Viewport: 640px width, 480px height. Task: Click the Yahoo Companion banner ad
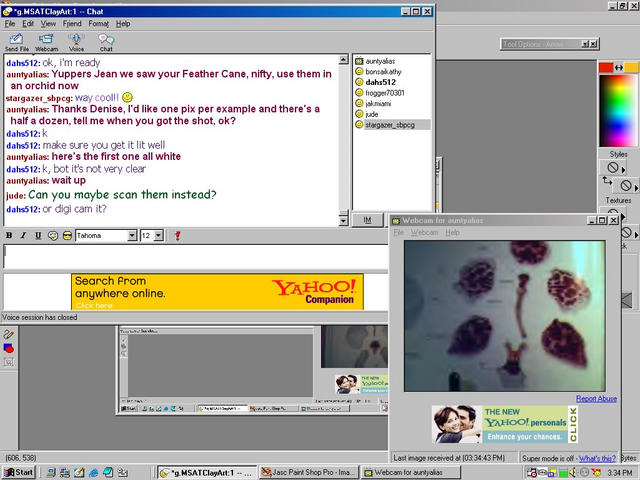click(x=217, y=292)
